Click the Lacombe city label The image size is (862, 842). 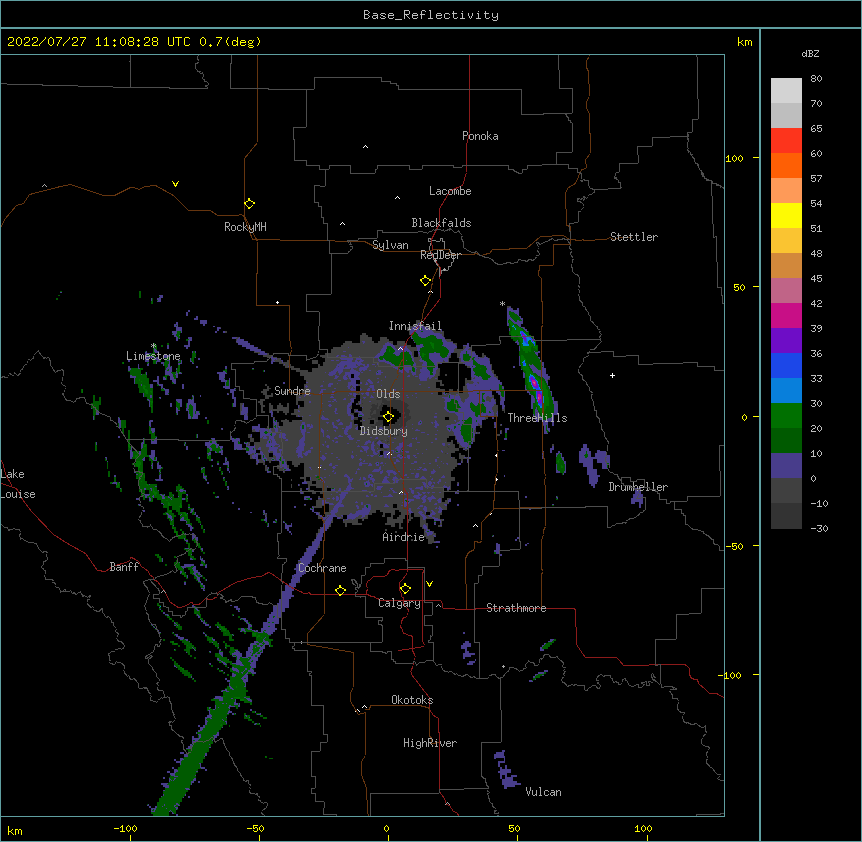coord(450,191)
